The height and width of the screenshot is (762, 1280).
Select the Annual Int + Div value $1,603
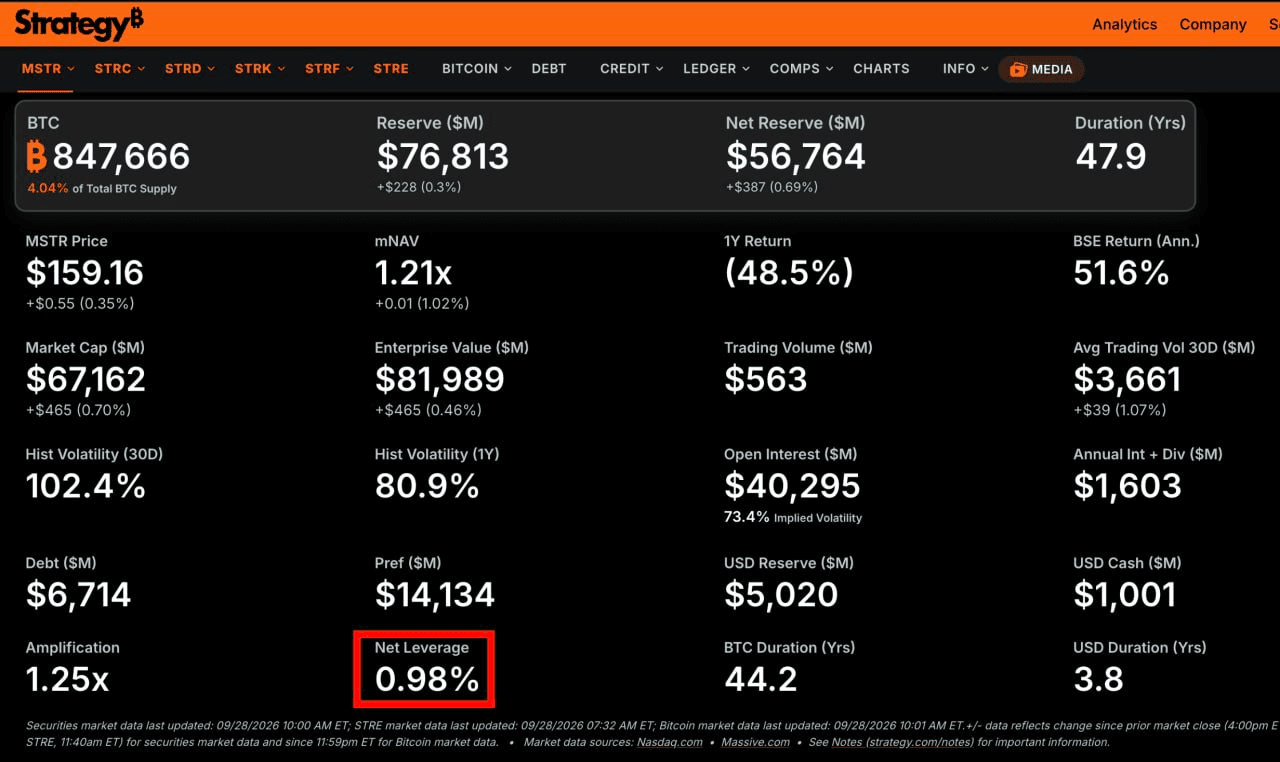pos(1128,486)
